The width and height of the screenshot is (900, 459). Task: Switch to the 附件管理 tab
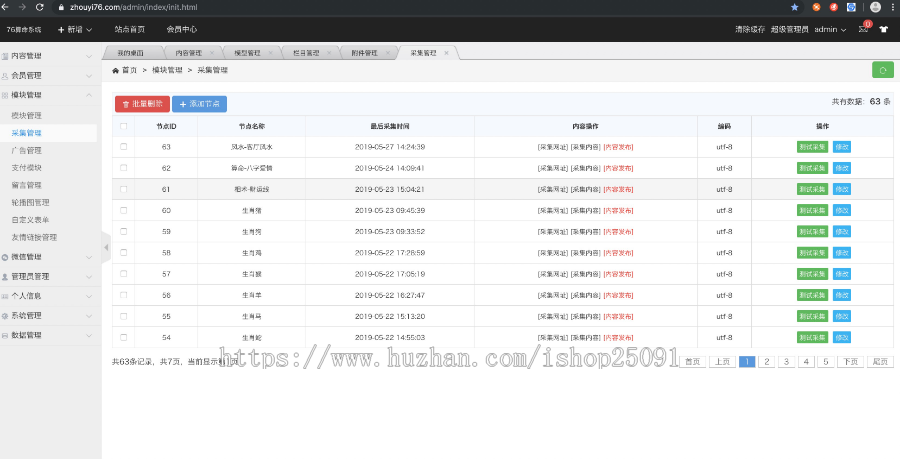pos(364,53)
